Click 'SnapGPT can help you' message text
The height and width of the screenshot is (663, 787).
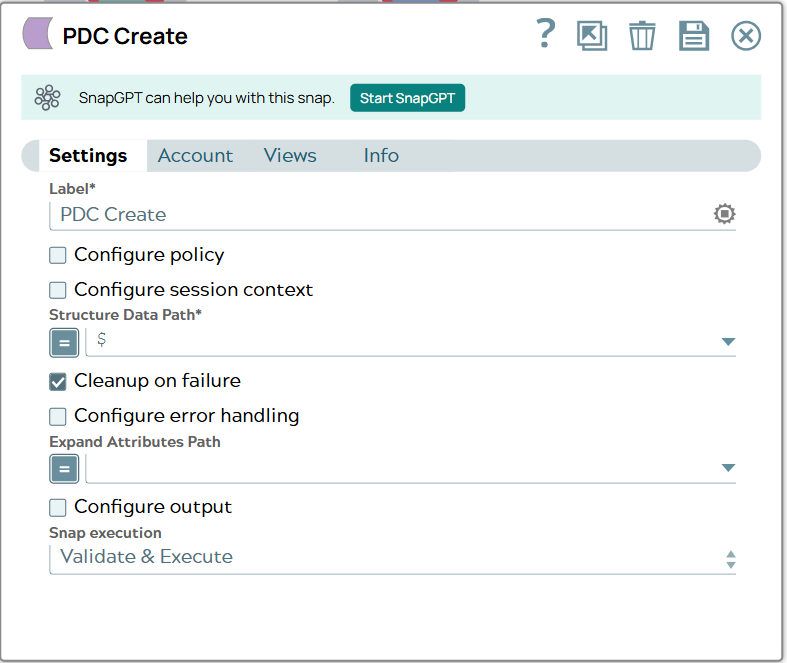point(206,98)
